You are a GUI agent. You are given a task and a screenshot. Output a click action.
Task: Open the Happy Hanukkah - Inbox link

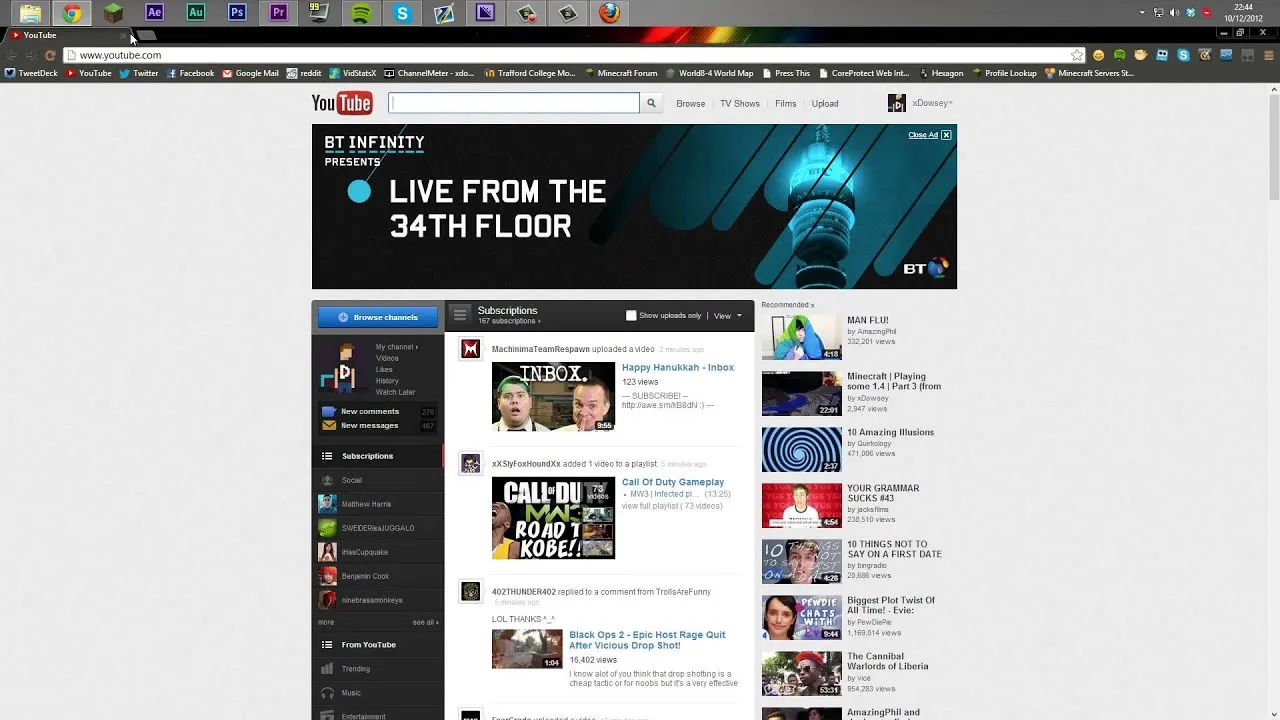(677, 367)
